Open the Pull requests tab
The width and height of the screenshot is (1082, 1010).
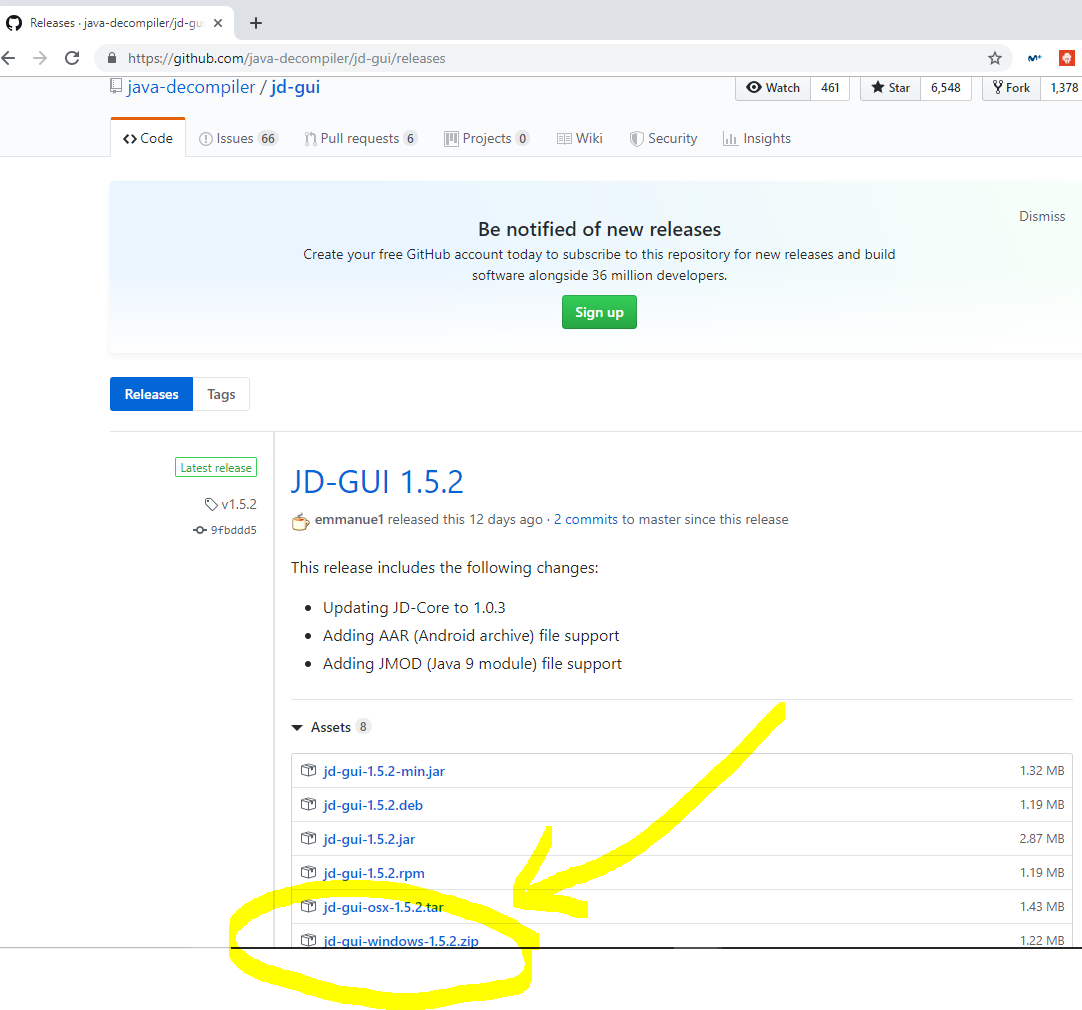(x=360, y=138)
